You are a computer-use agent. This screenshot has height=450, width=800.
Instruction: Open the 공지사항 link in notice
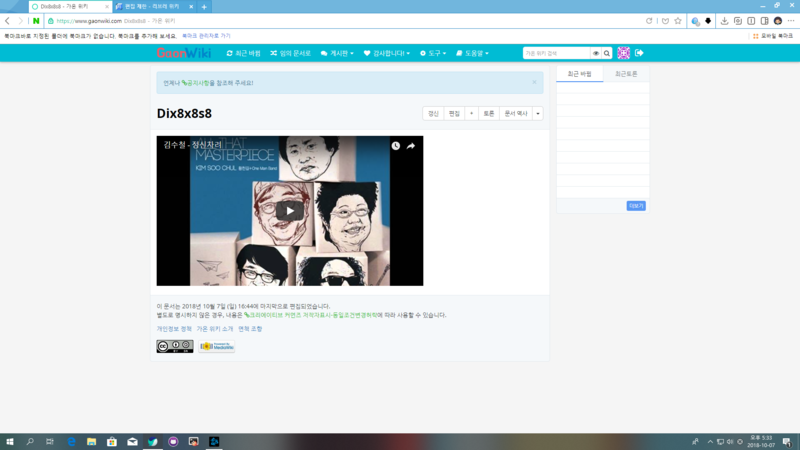(x=203, y=82)
